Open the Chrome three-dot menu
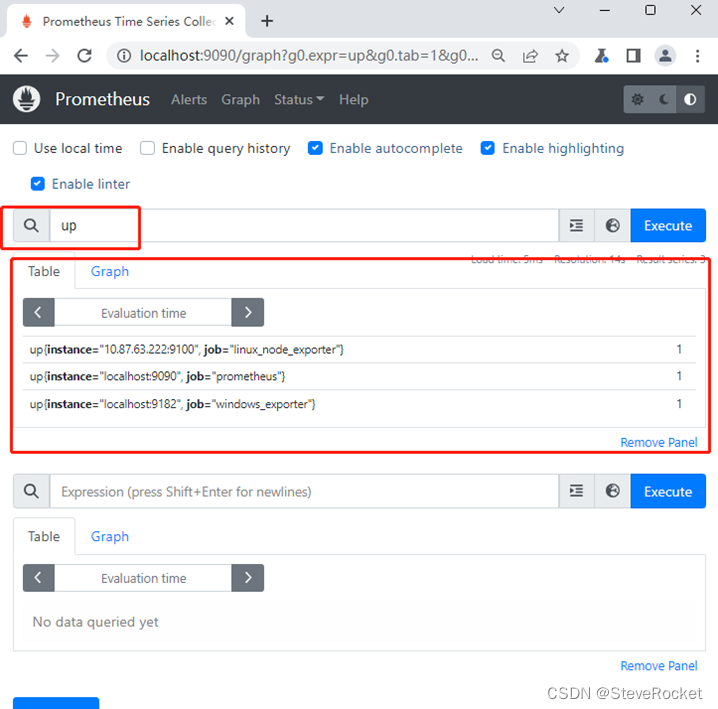Image resolution: width=718 pixels, height=709 pixels. 697,56
